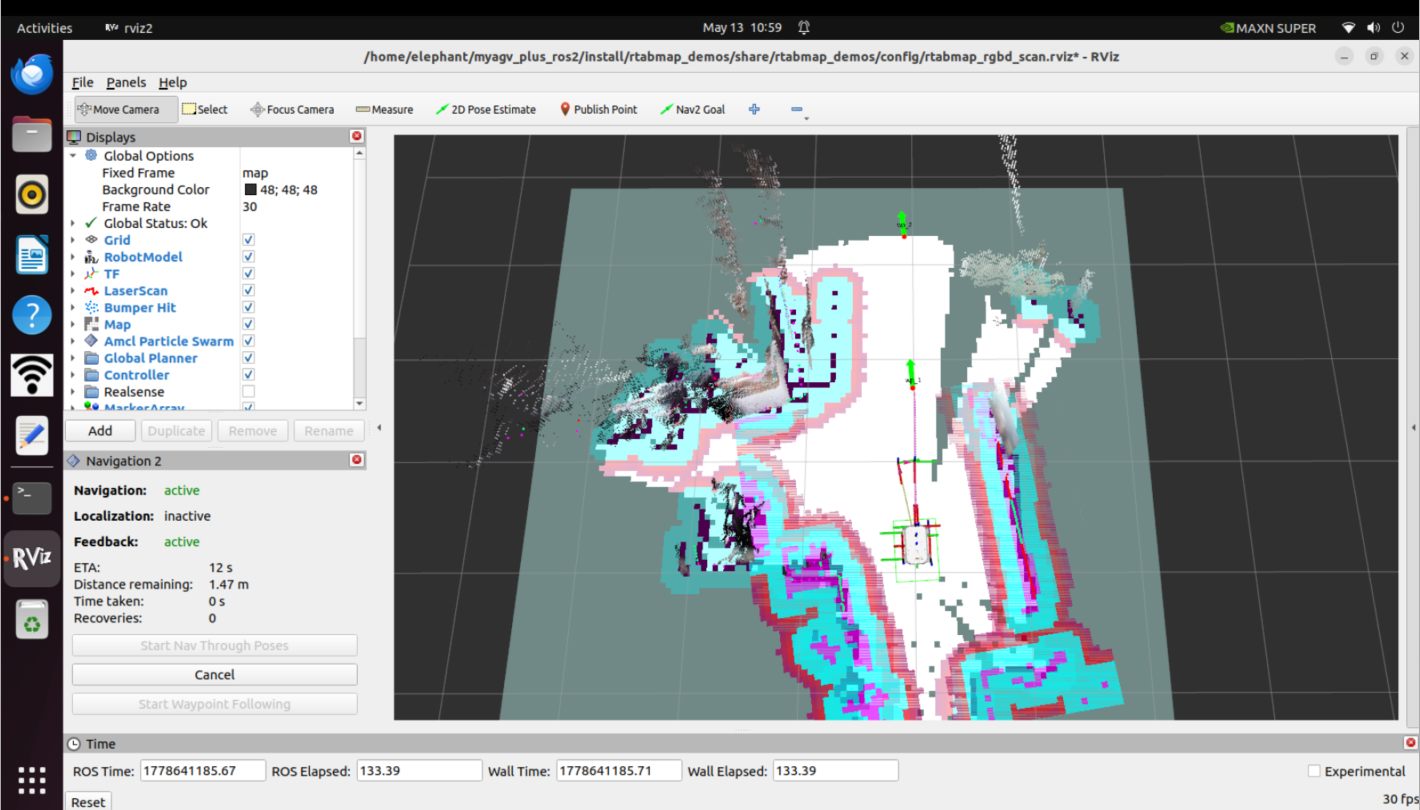Expand the Grid display properties
This screenshot has width=1420, height=810.
(x=73, y=240)
